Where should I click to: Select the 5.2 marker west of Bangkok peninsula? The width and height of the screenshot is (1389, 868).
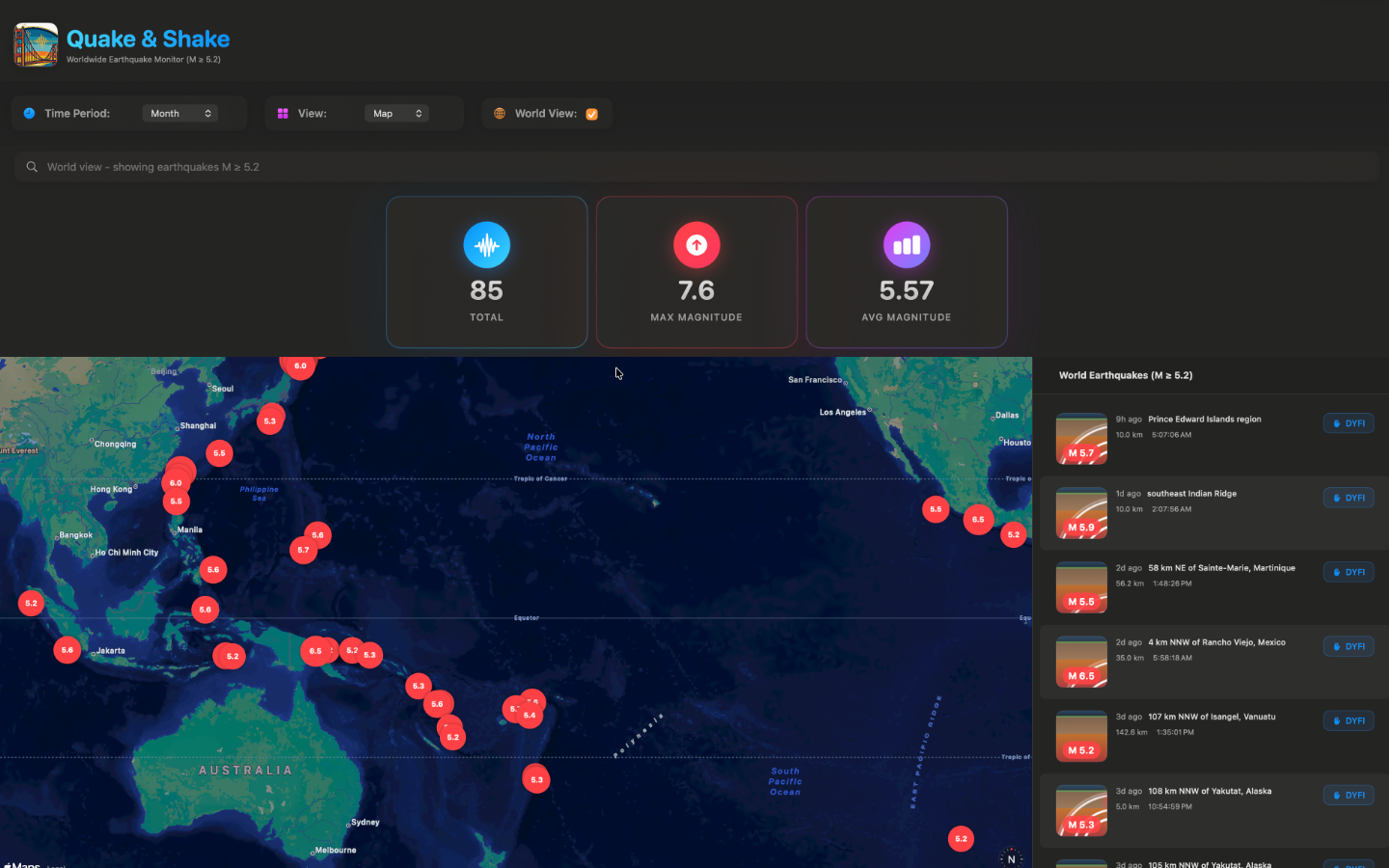click(x=31, y=603)
